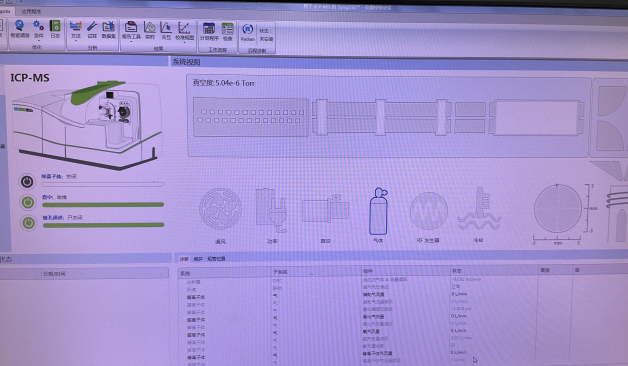Click the empty Plasma progress bar
628x366 pixels.
click(103, 184)
